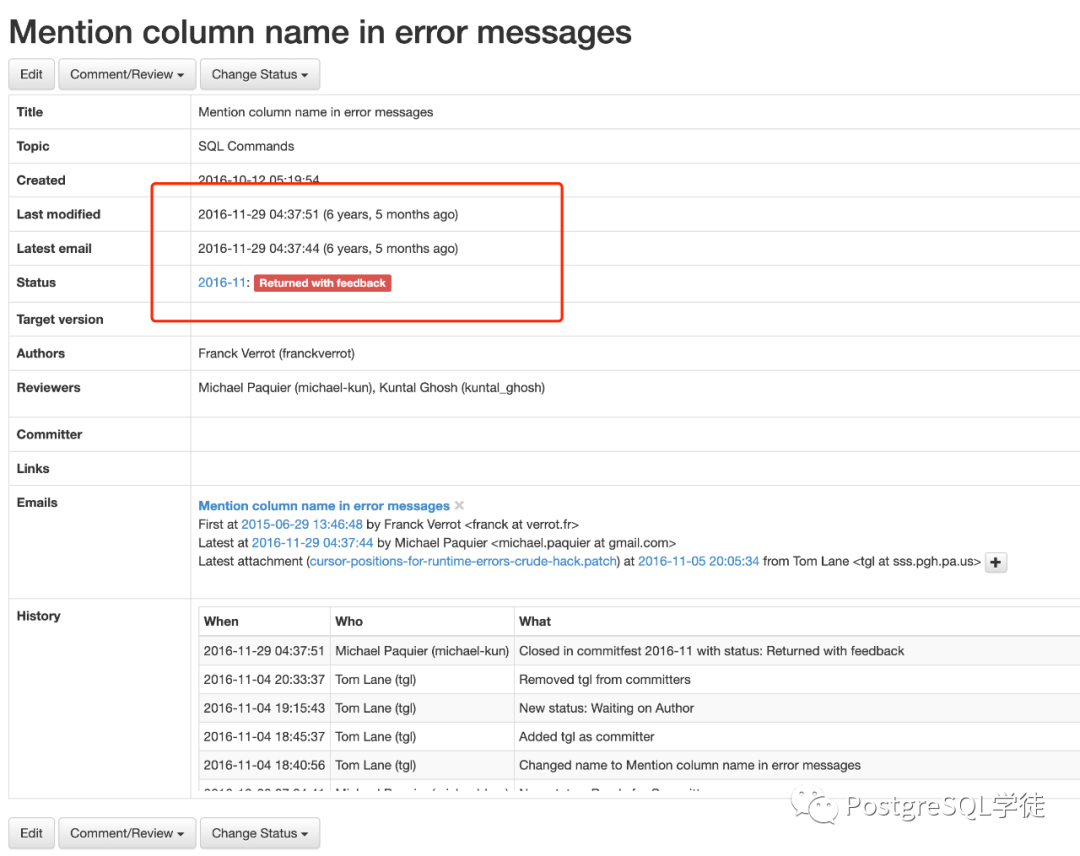Open latest email link 2016-11-29 04:37:44
This screenshot has width=1080, height=856.
pyautogui.click(x=312, y=543)
